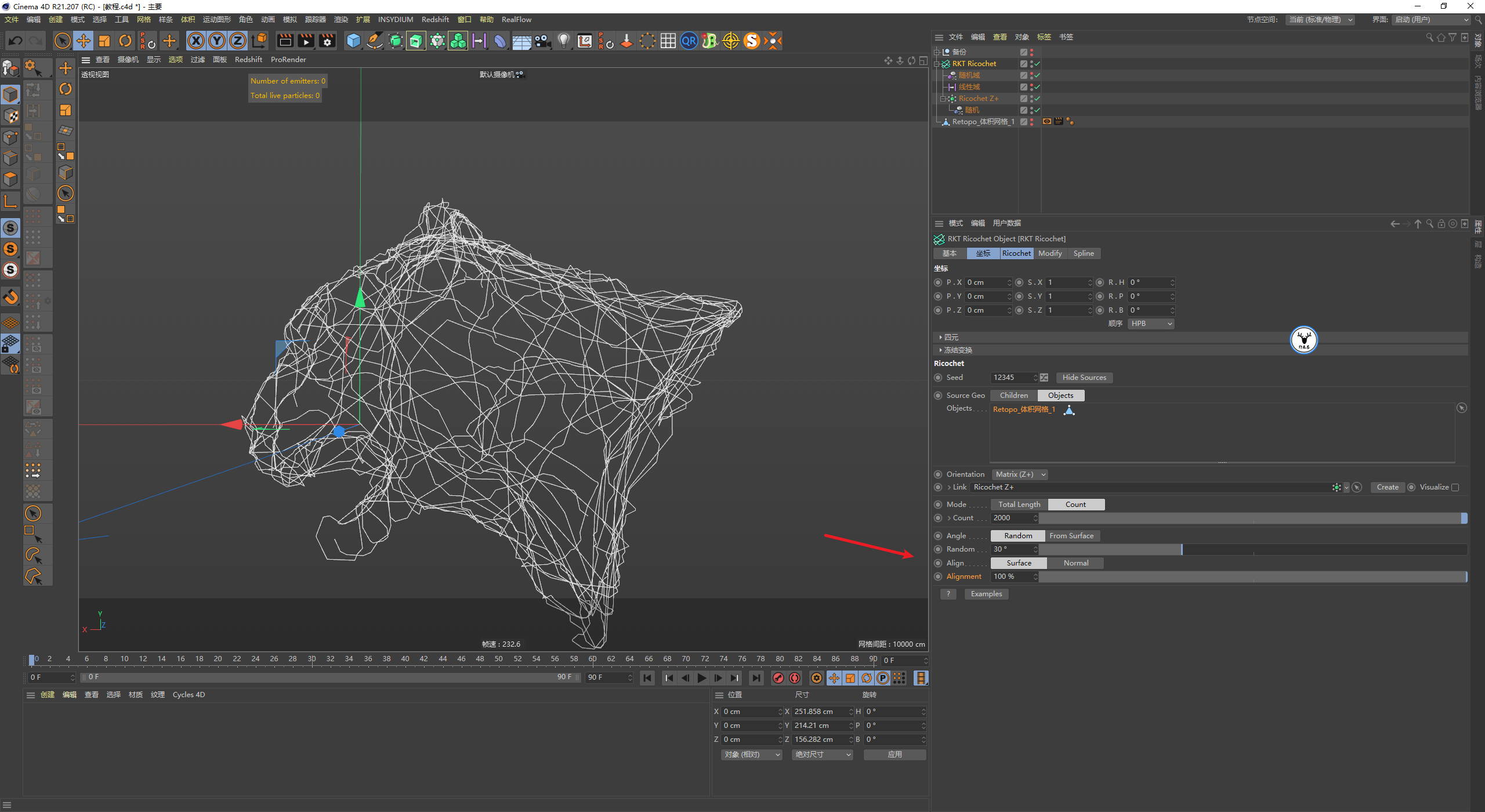Select the Move tool in top toolbar

tap(84, 41)
